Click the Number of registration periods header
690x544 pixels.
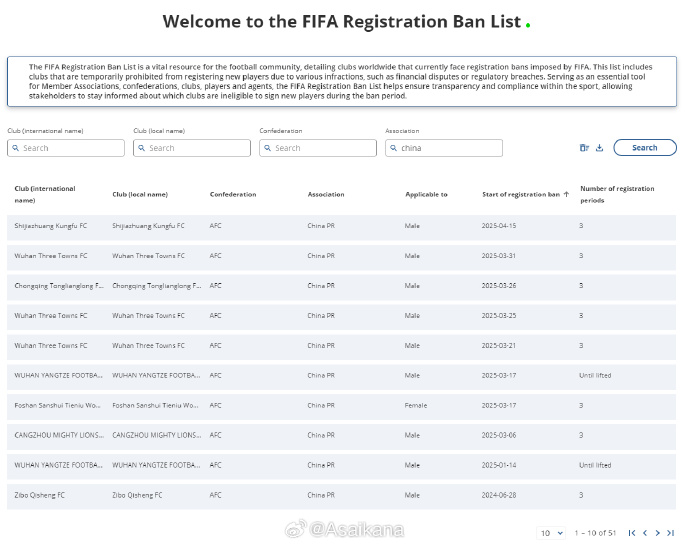point(617,194)
